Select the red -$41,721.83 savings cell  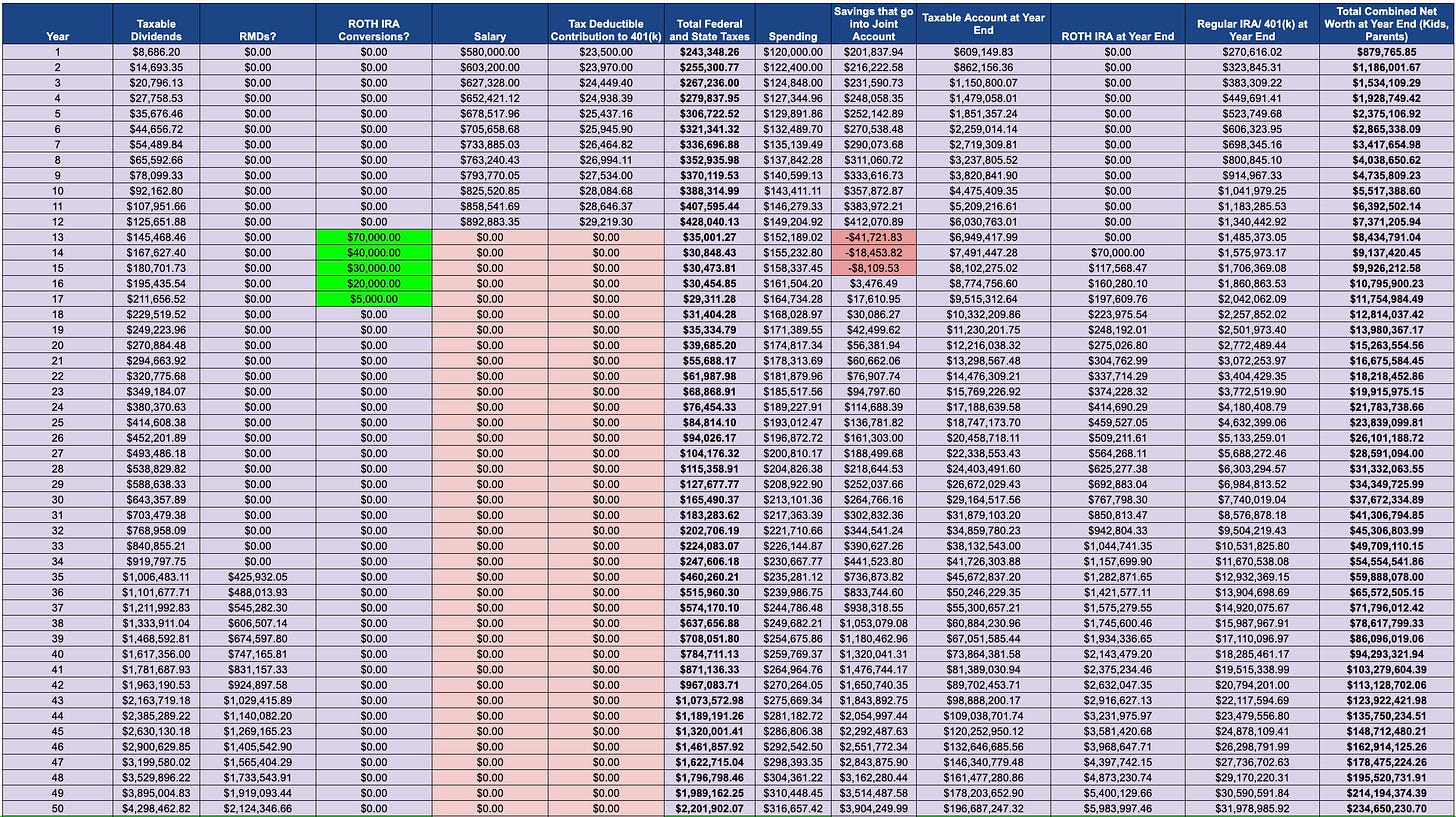[873, 238]
